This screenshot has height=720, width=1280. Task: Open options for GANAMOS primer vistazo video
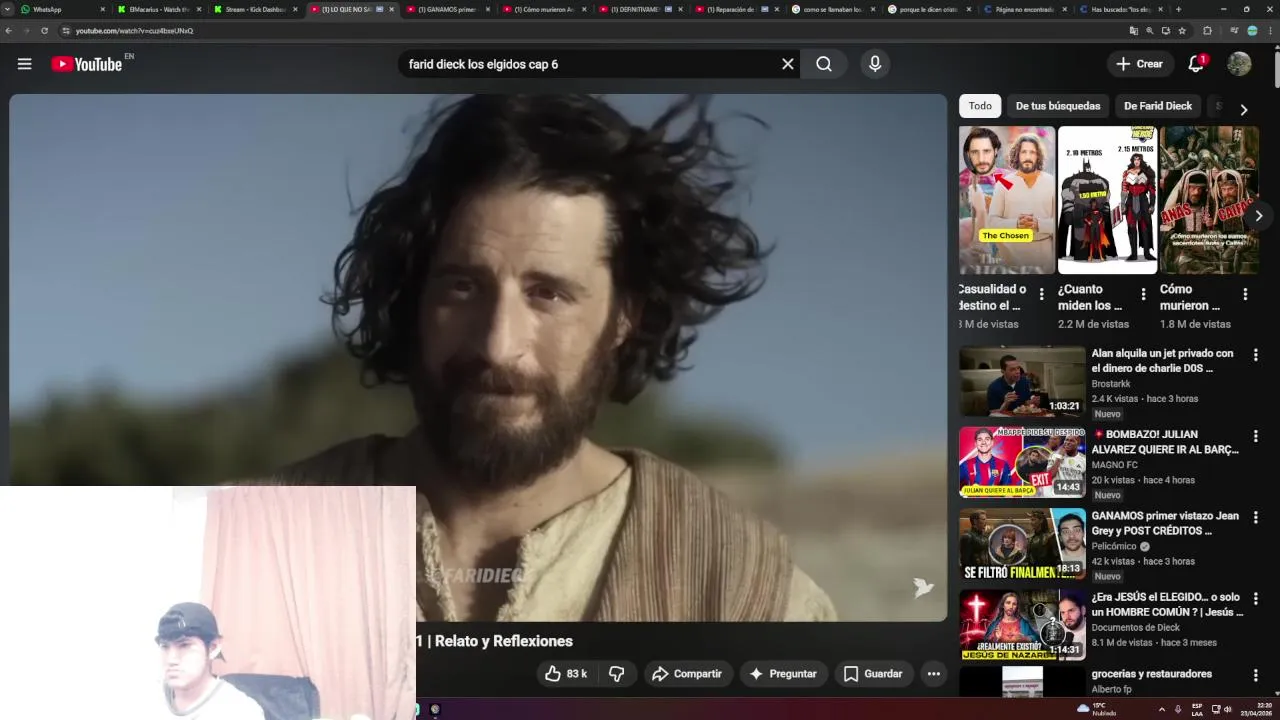click(1255, 518)
